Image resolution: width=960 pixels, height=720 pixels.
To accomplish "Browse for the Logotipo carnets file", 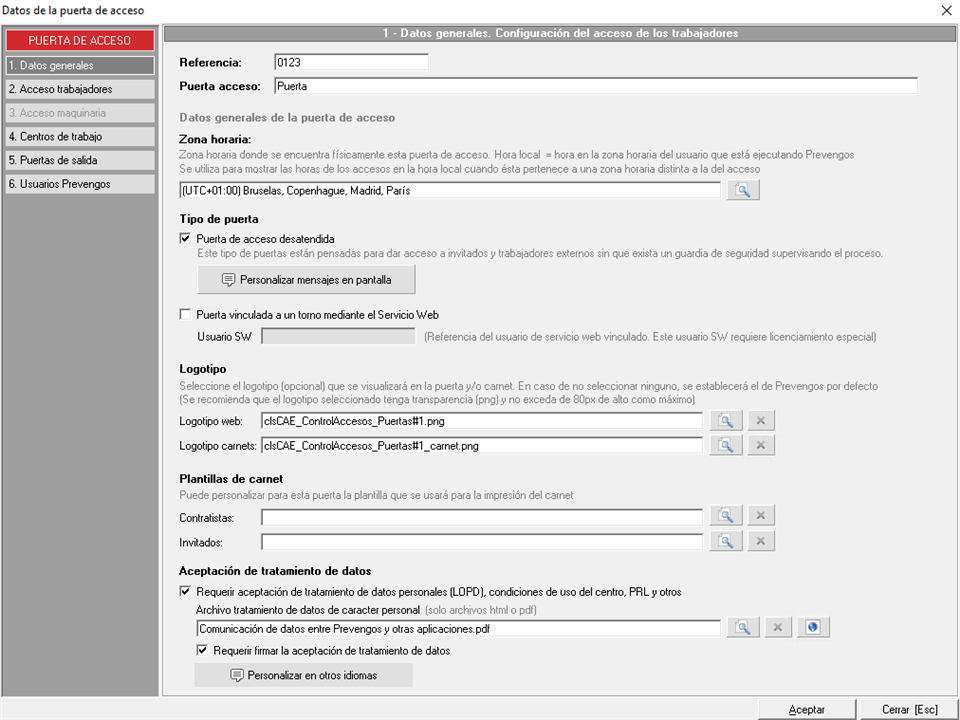I will 726,445.
